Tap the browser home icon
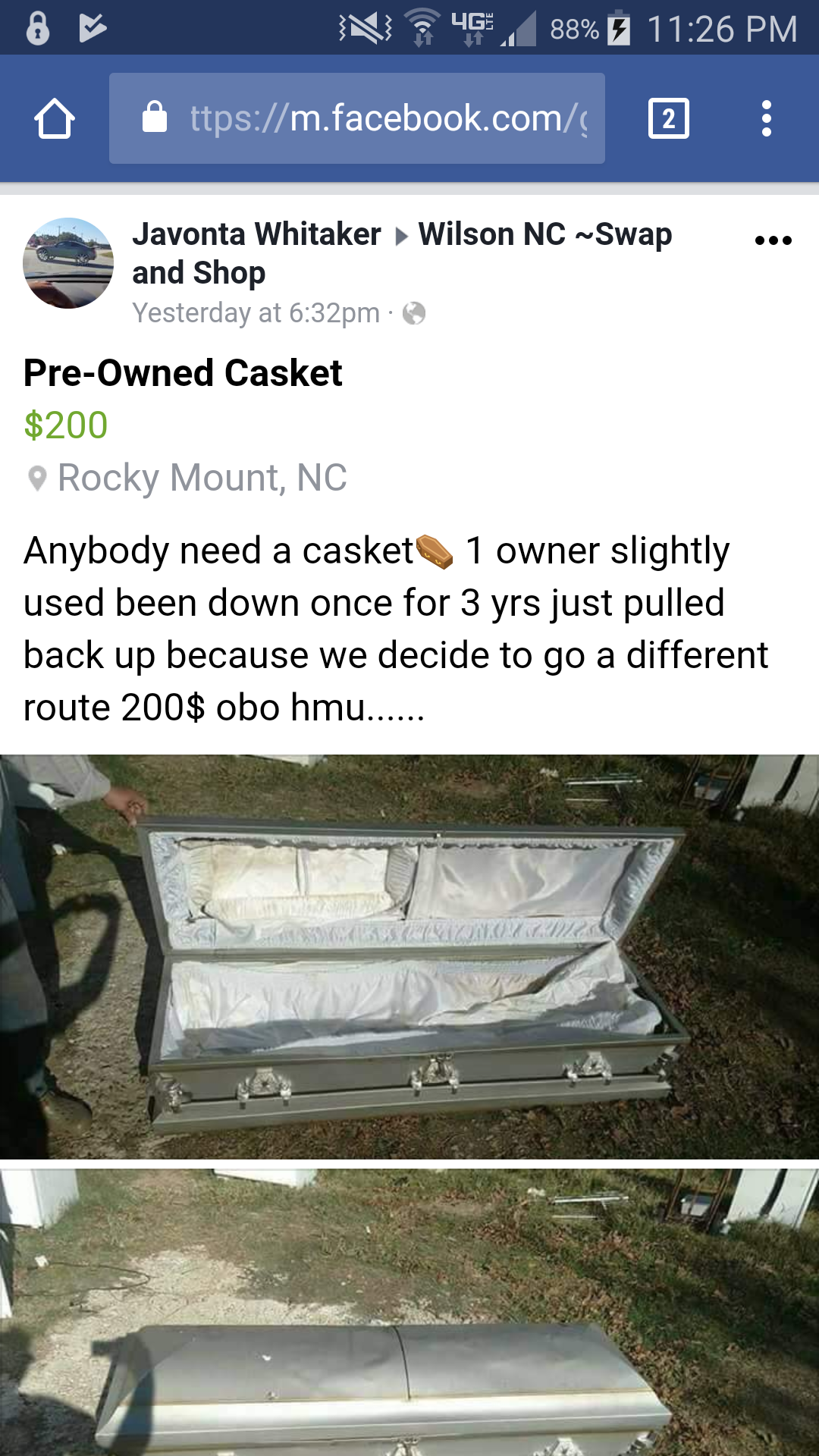This screenshot has height=1456, width=819. coord(55,119)
